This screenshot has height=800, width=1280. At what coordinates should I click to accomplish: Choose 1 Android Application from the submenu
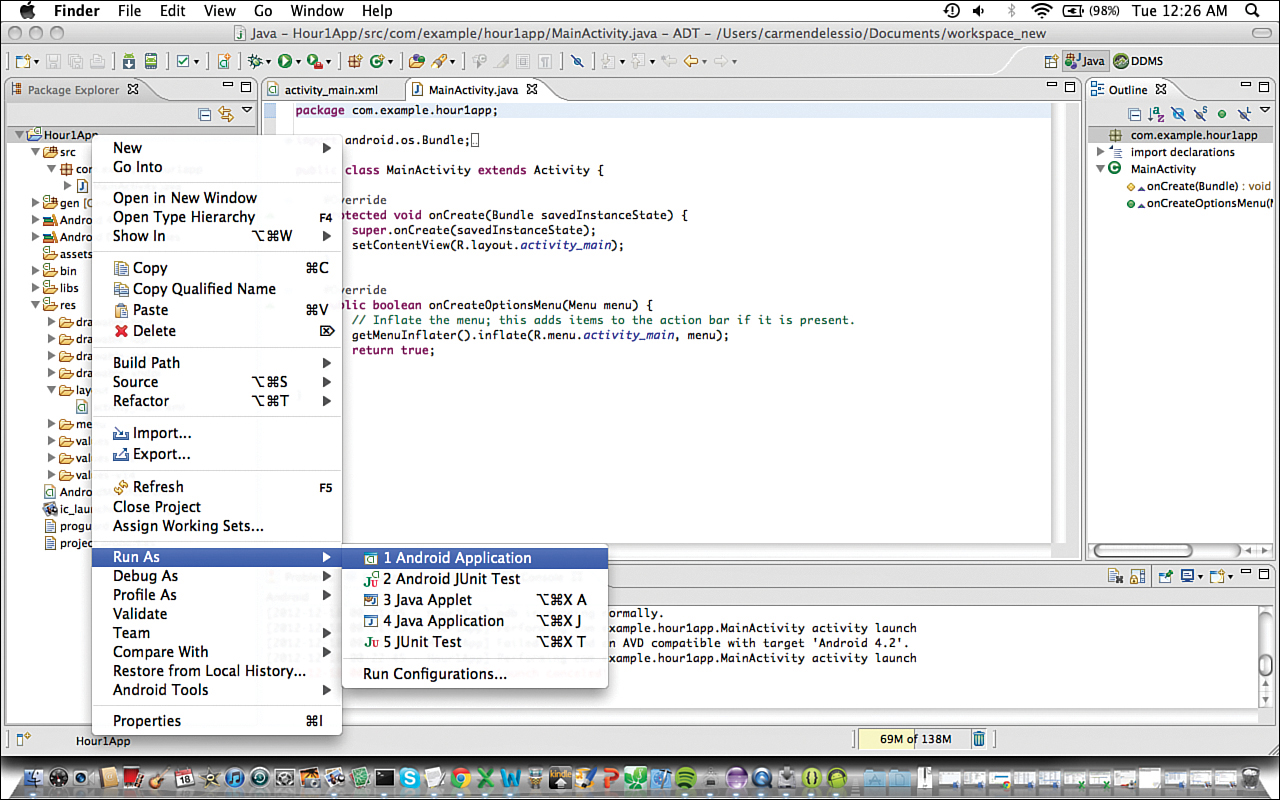pos(475,558)
